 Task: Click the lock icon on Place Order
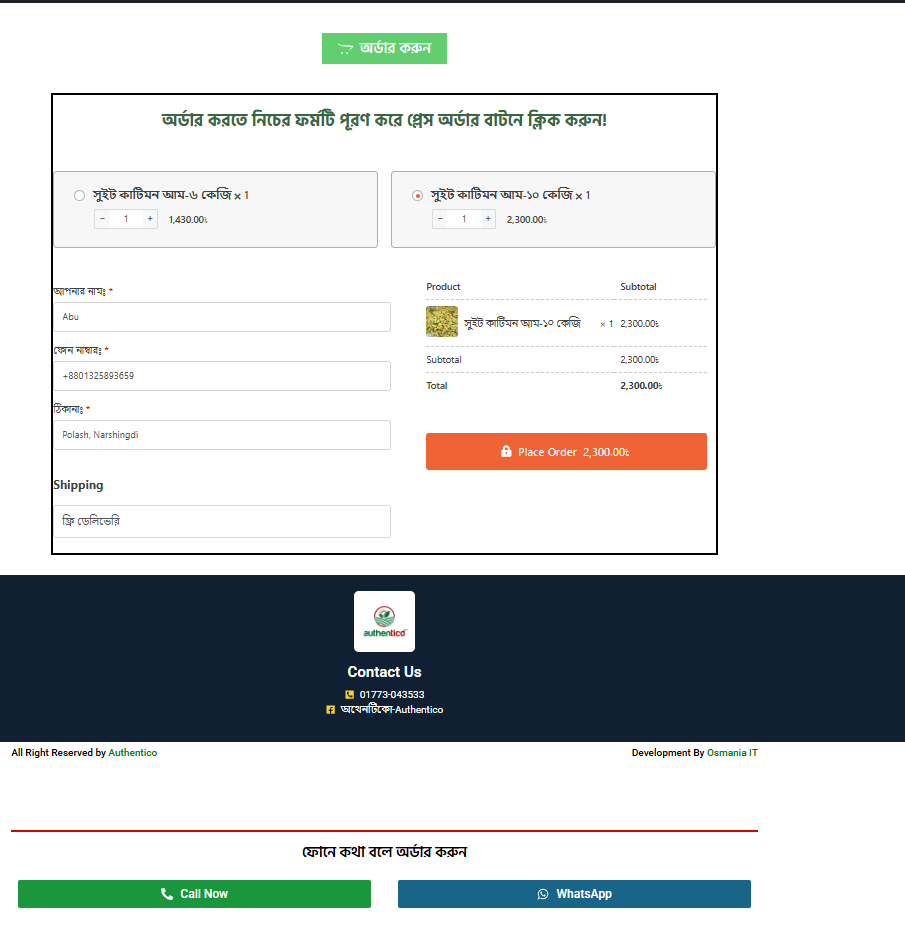click(x=506, y=452)
